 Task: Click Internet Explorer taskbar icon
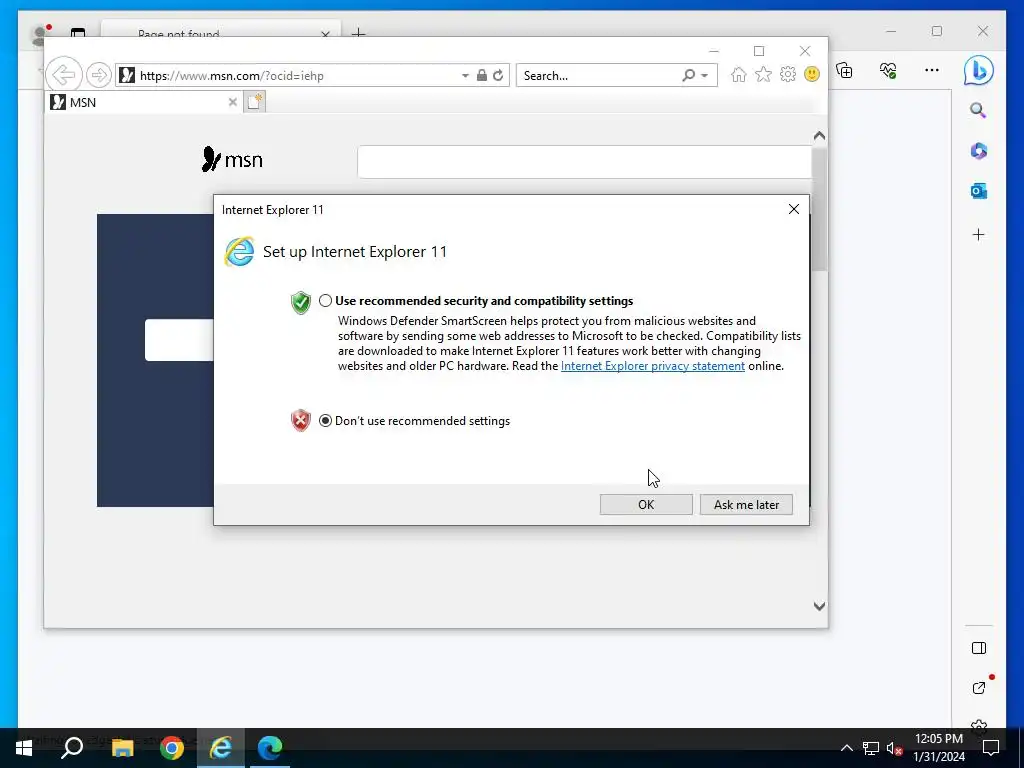pyautogui.click(x=221, y=748)
